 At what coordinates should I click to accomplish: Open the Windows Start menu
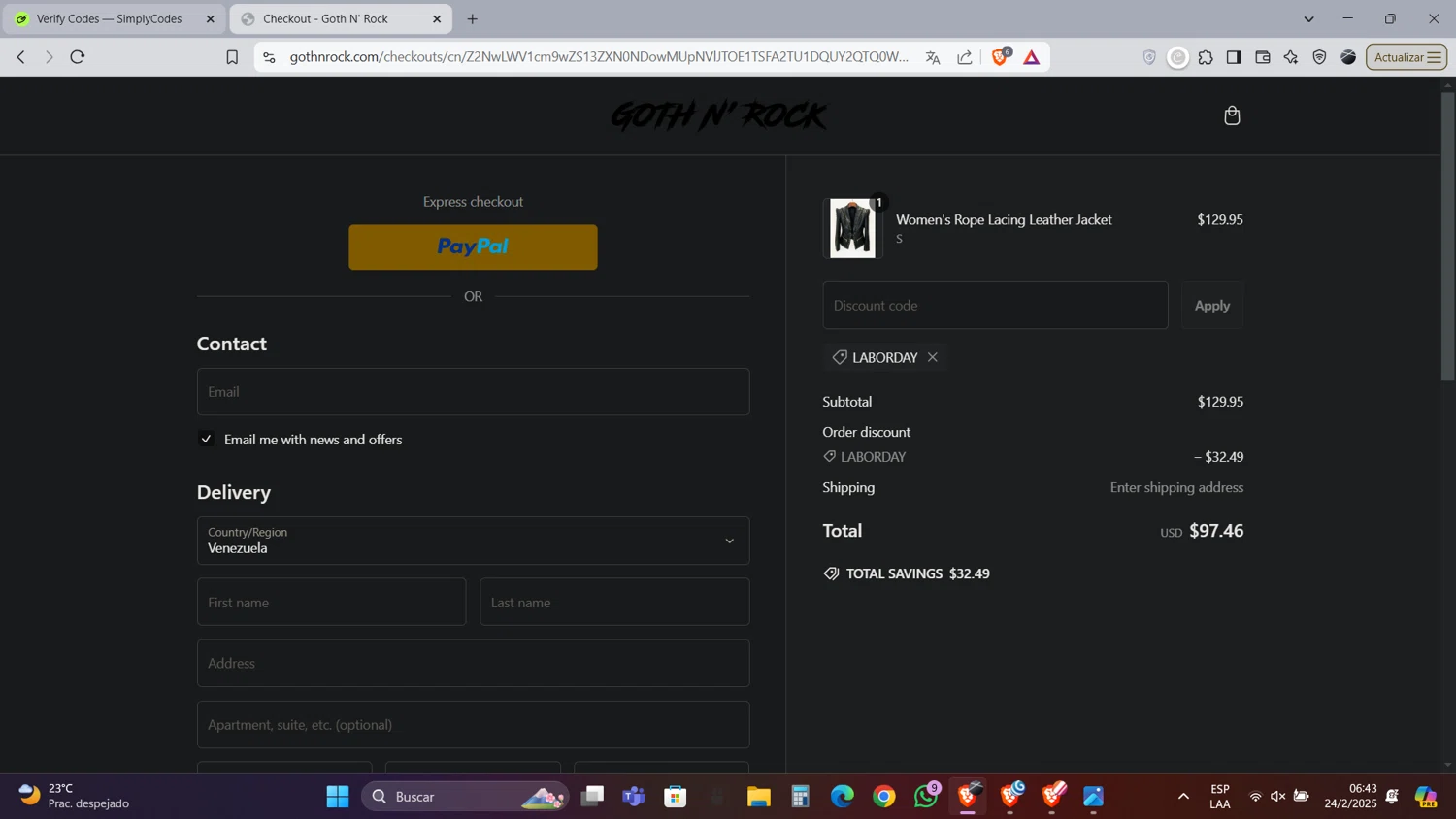[x=338, y=797]
